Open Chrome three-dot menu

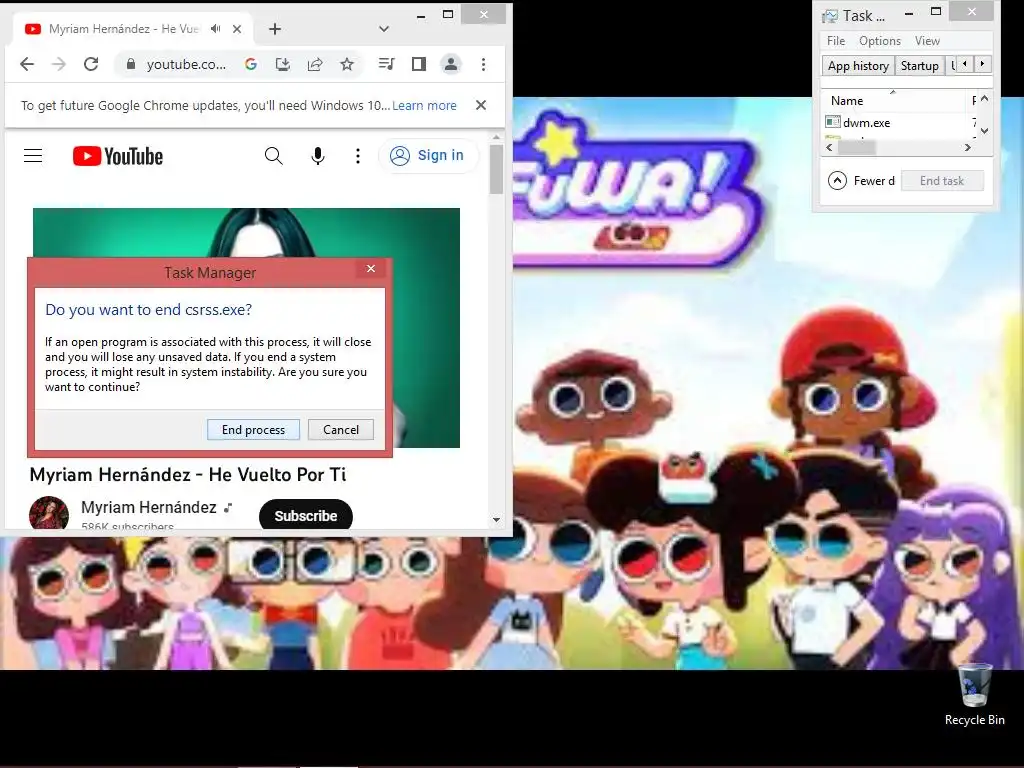point(483,64)
